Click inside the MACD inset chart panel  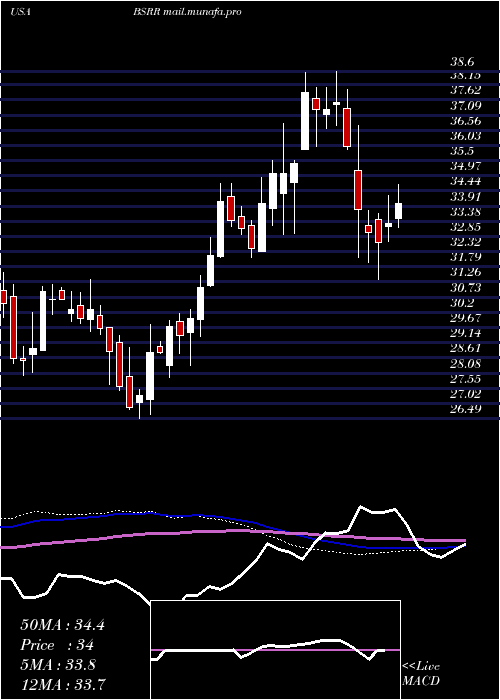pos(275,650)
